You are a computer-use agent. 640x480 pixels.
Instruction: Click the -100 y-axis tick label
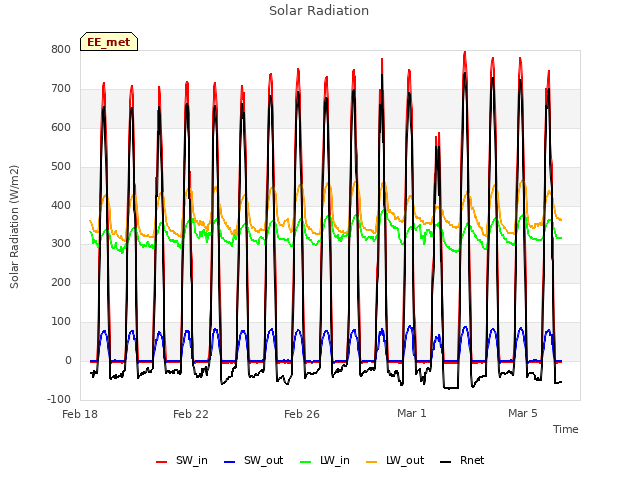59,399
